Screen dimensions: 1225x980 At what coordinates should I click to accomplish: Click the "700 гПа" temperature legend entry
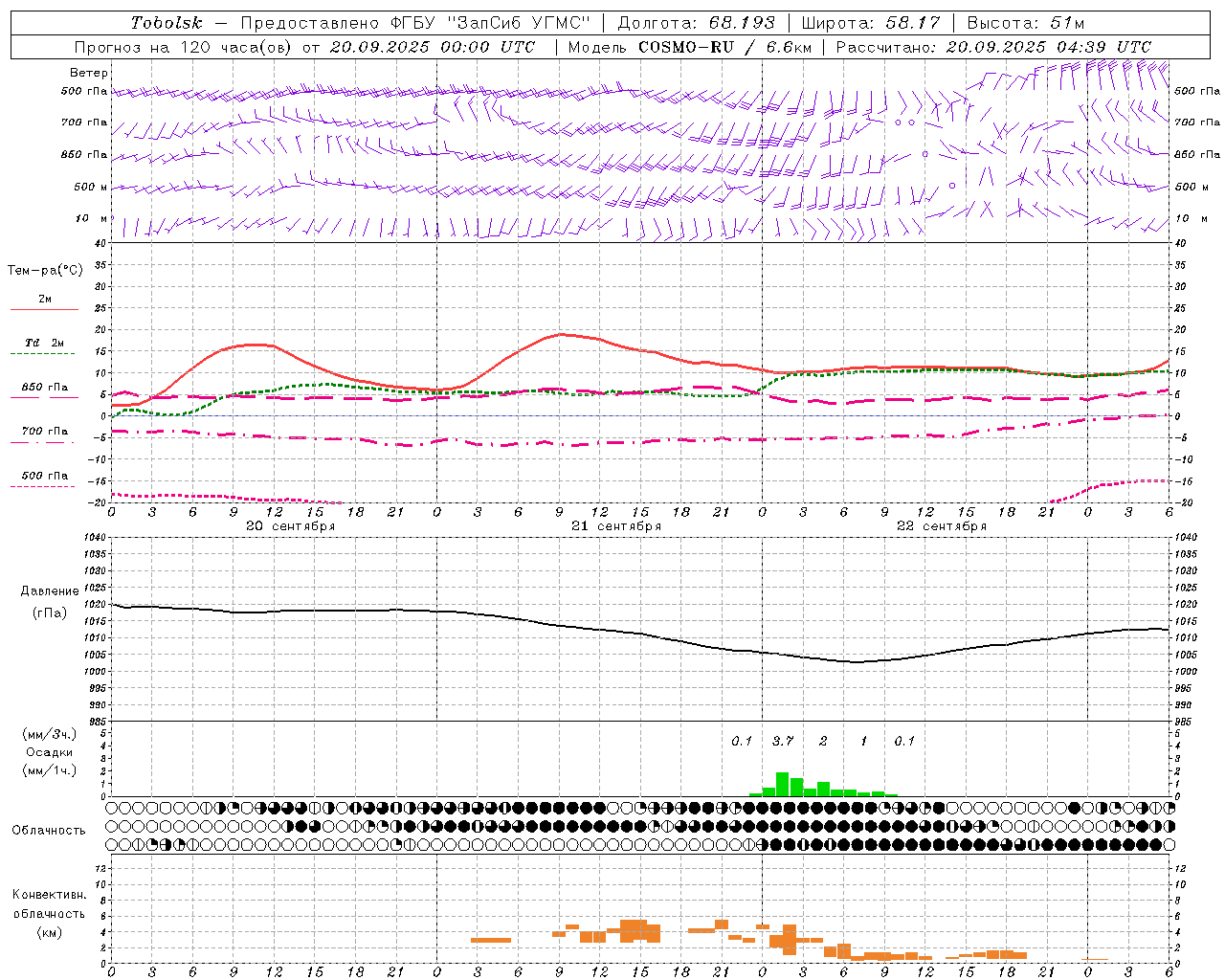tap(44, 432)
